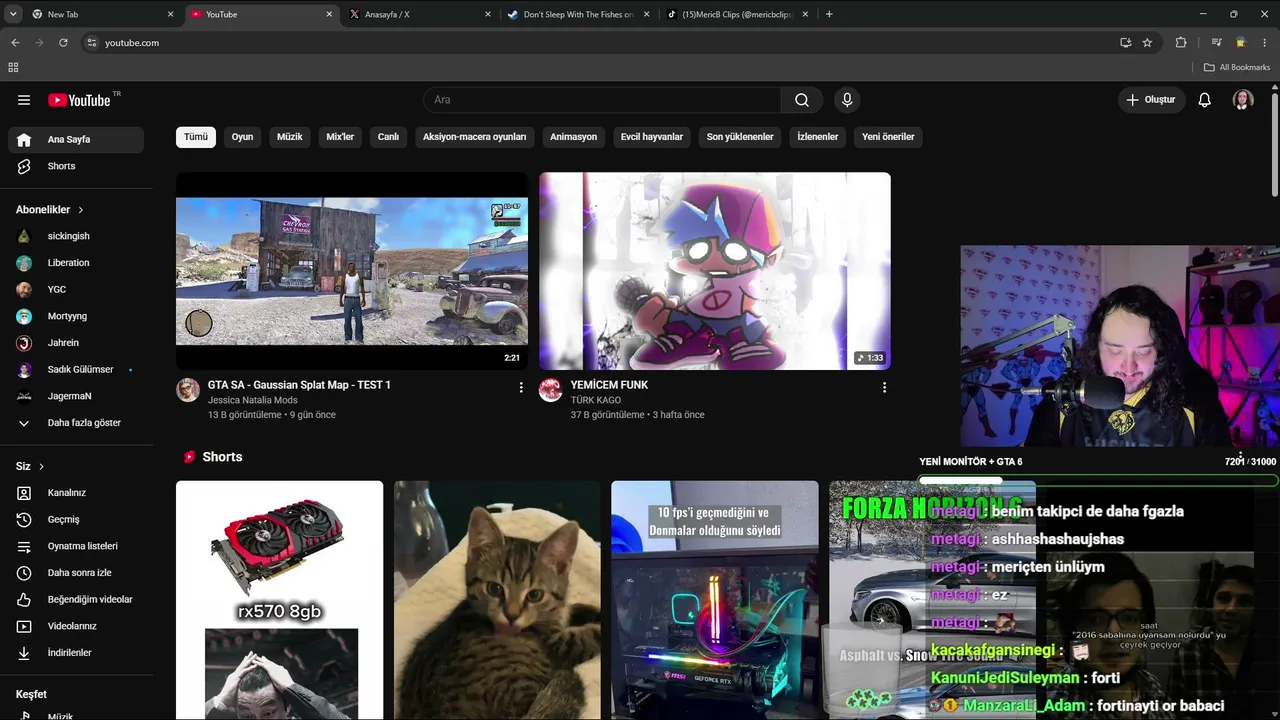Image resolution: width=1280 pixels, height=720 pixels.
Task: Expand Daha fazla göster subscriptions
Action: tap(75, 423)
